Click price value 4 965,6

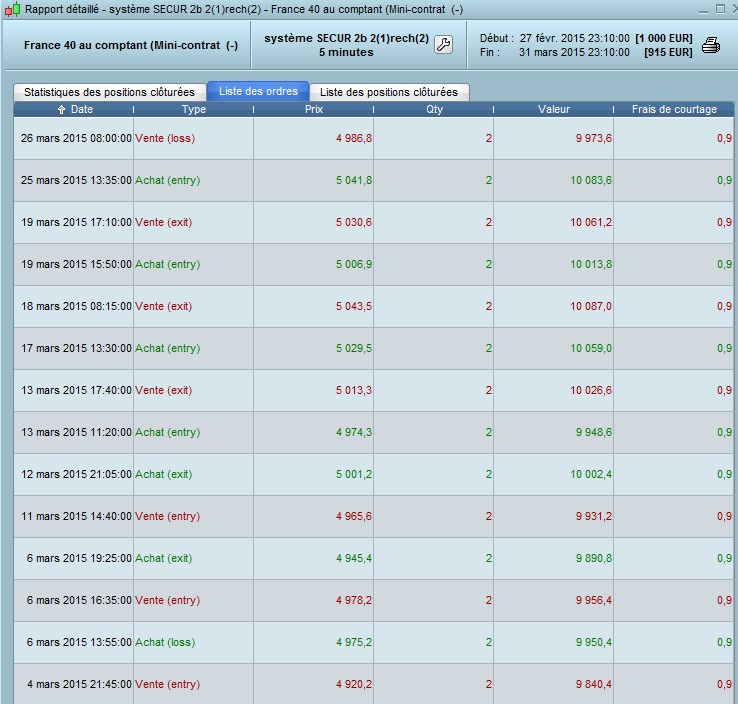click(x=354, y=516)
